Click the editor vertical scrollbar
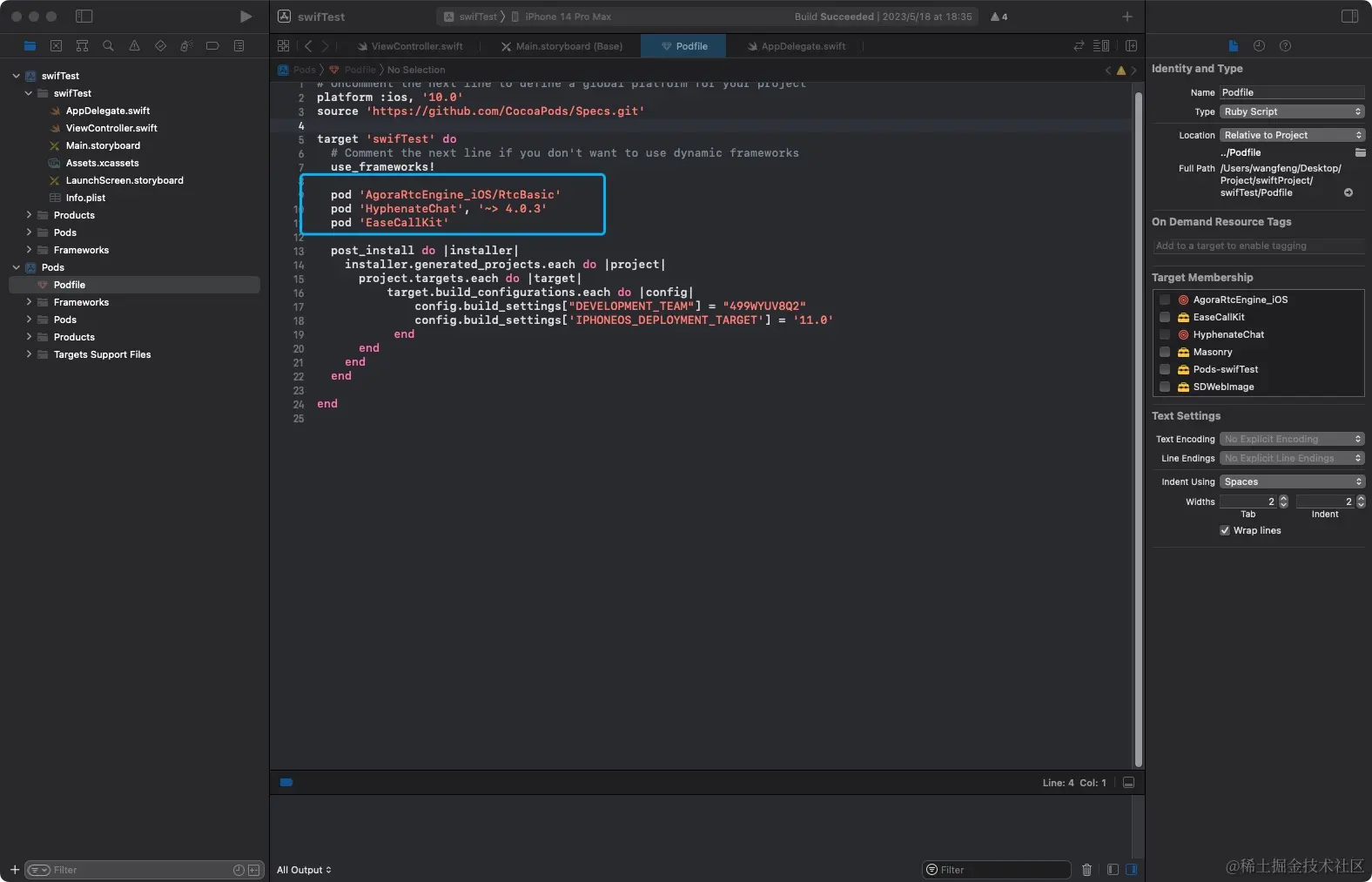Viewport: 1372px width, 882px height. click(x=1138, y=428)
